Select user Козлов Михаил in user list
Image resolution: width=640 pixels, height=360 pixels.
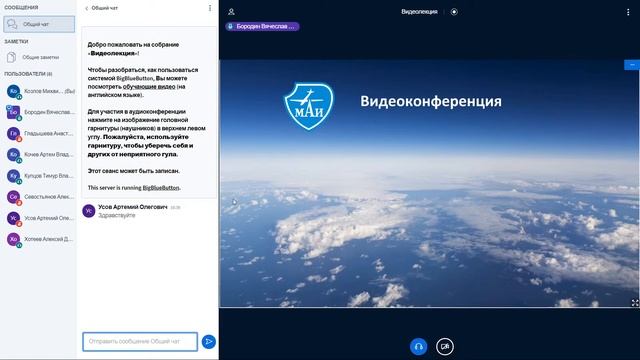click(40, 91)
